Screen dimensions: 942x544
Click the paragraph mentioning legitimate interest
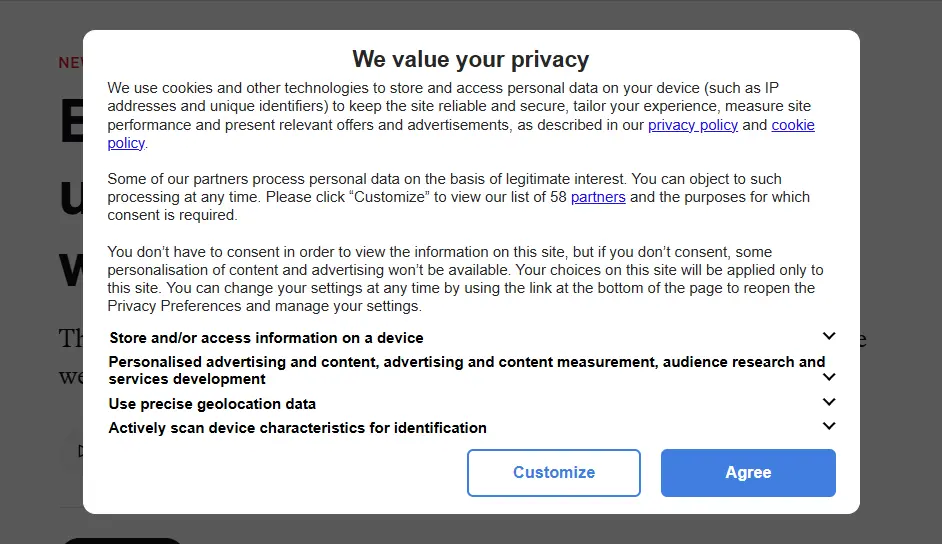(x=458, y=197)
